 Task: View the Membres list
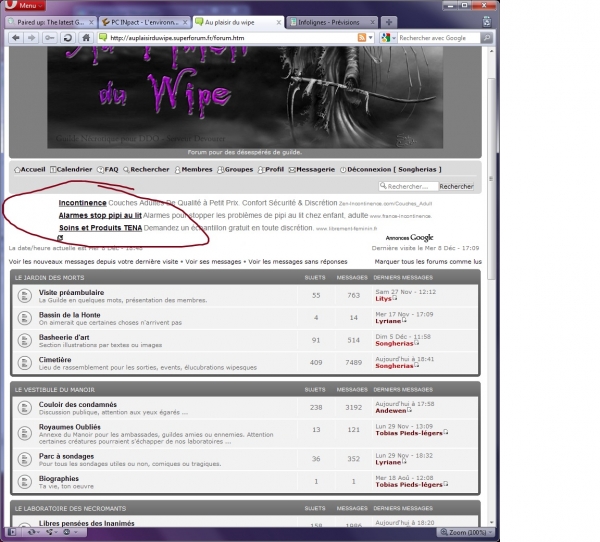[x=193, y=170]
